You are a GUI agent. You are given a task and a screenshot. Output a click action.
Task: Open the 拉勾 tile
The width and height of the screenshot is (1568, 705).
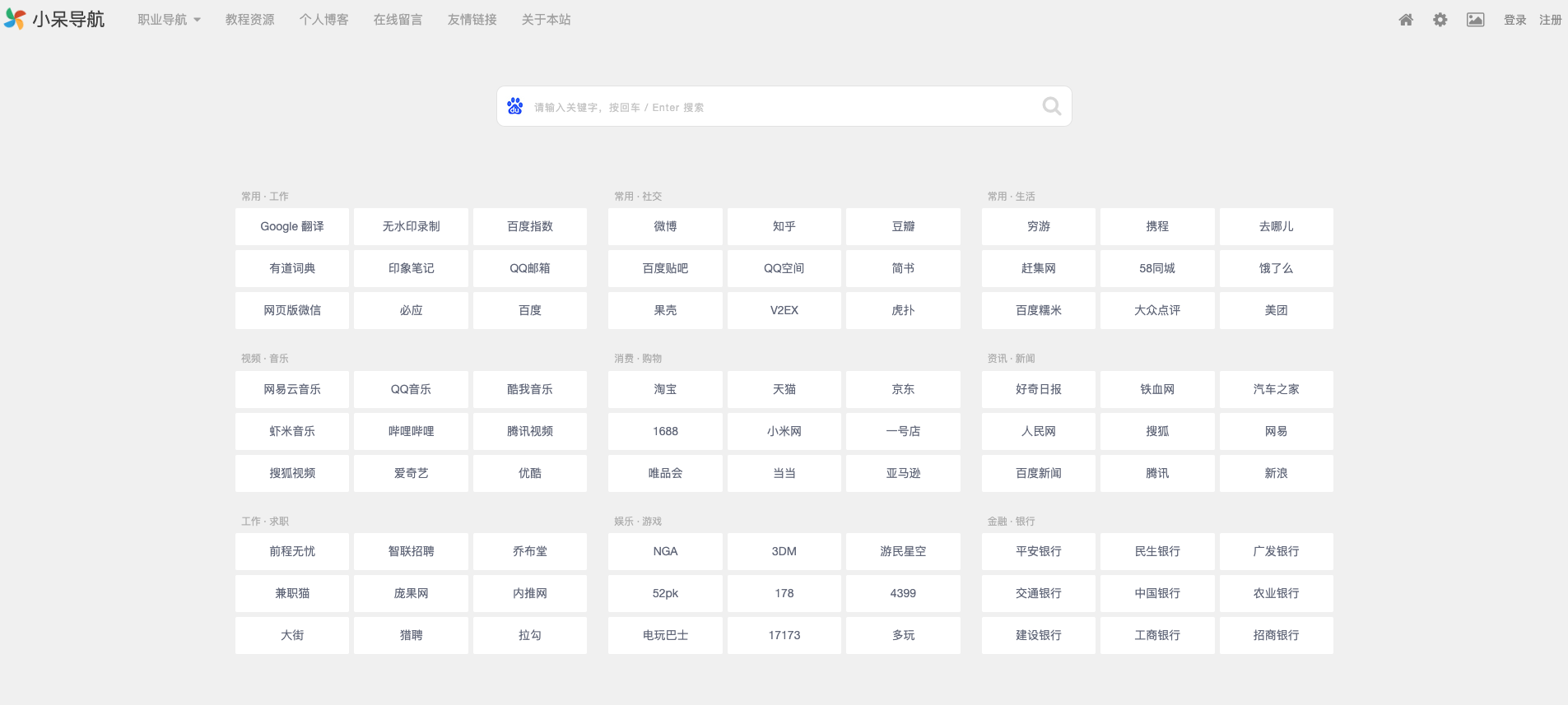(530, 635)
